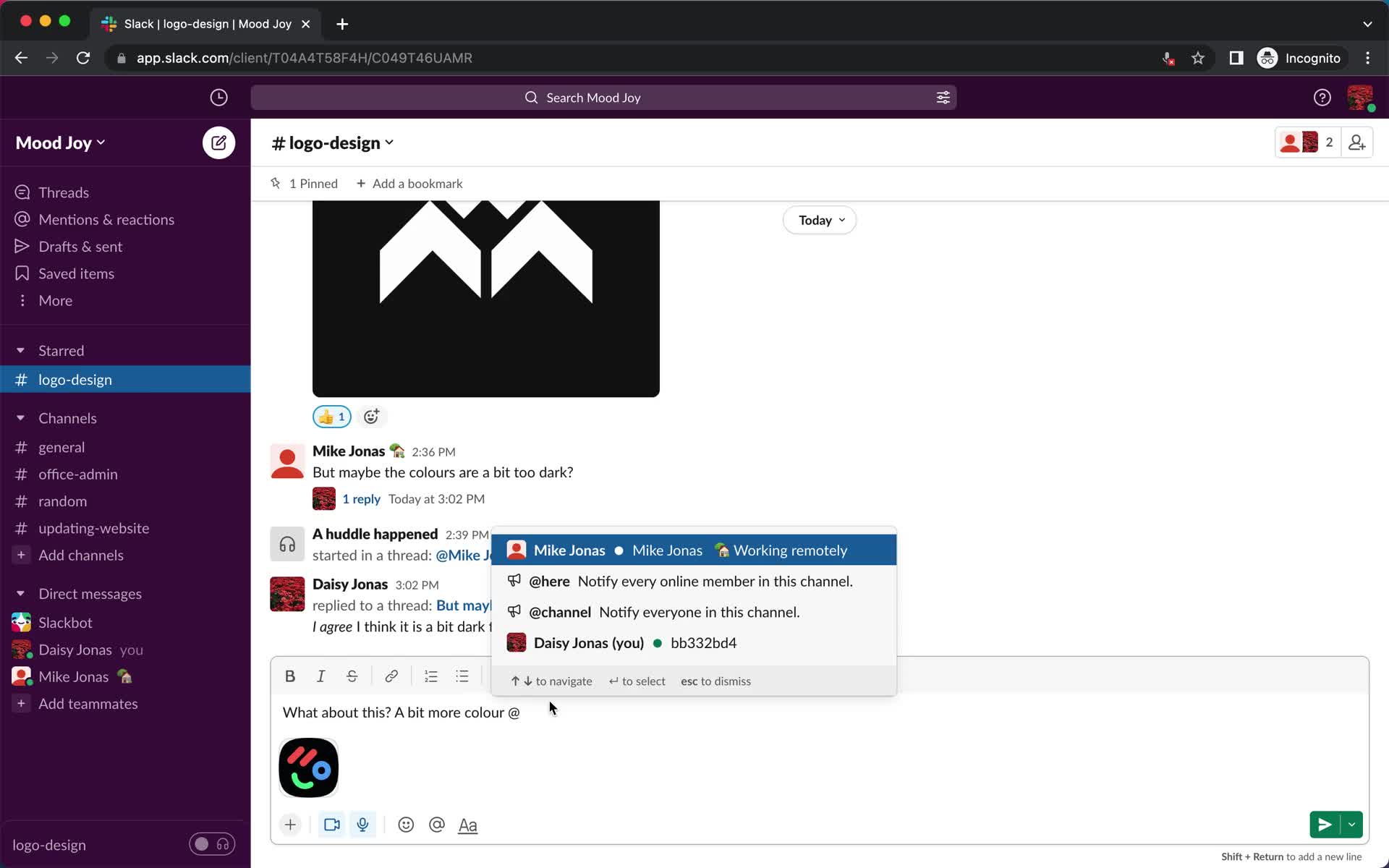Go to the office-admin channel
This screenshot has height=868, width=1389.
(x=125, y=475)
